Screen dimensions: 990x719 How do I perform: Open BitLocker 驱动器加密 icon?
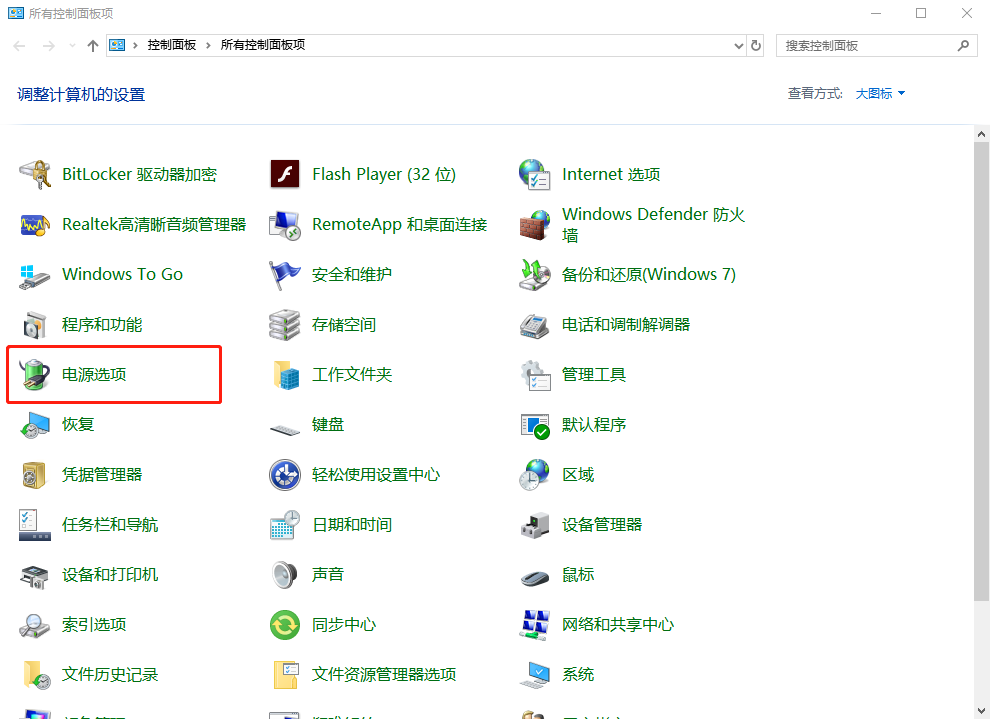pos(35,174)
